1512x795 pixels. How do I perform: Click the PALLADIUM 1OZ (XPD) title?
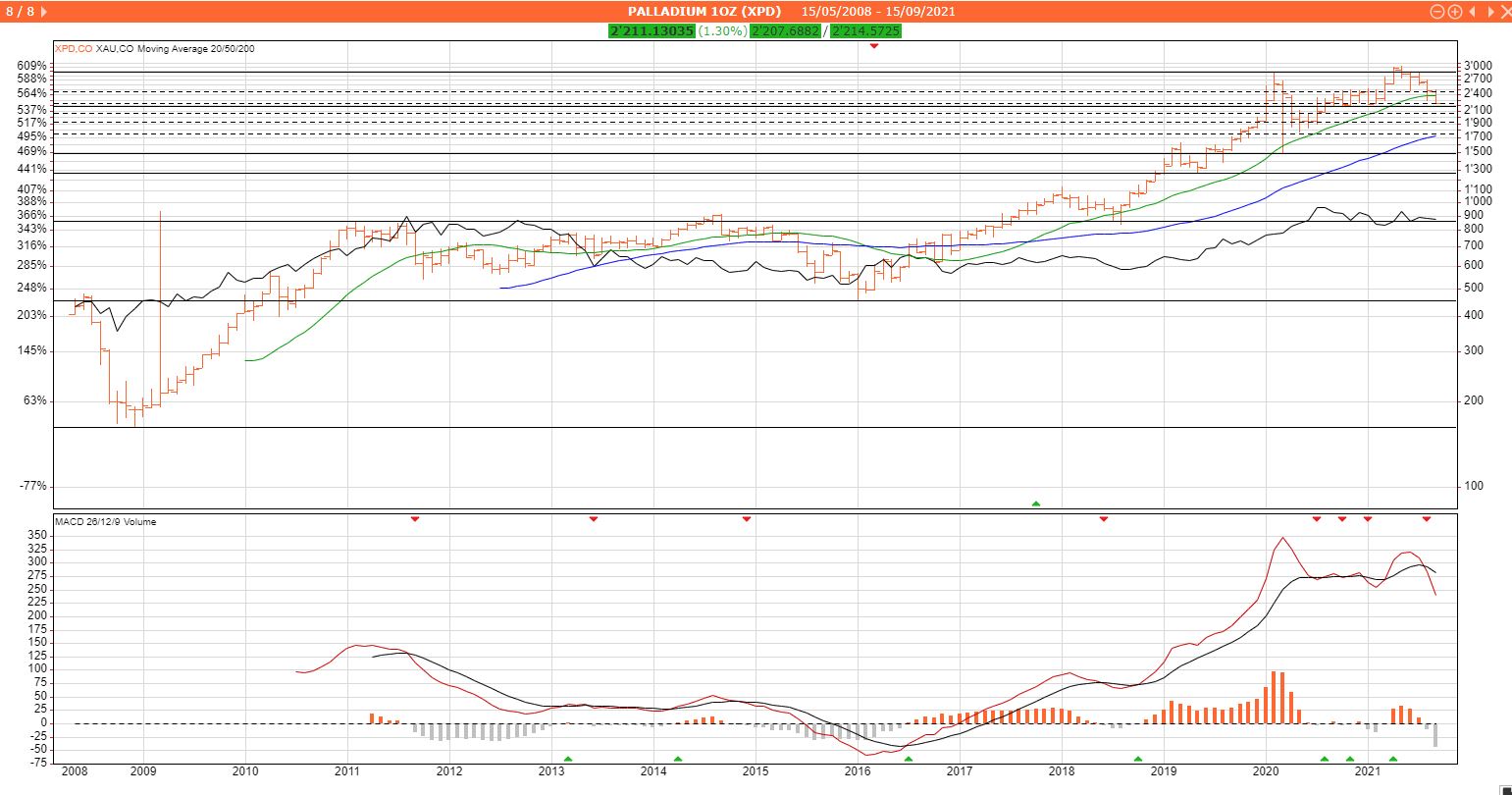(x=704, y=12)
